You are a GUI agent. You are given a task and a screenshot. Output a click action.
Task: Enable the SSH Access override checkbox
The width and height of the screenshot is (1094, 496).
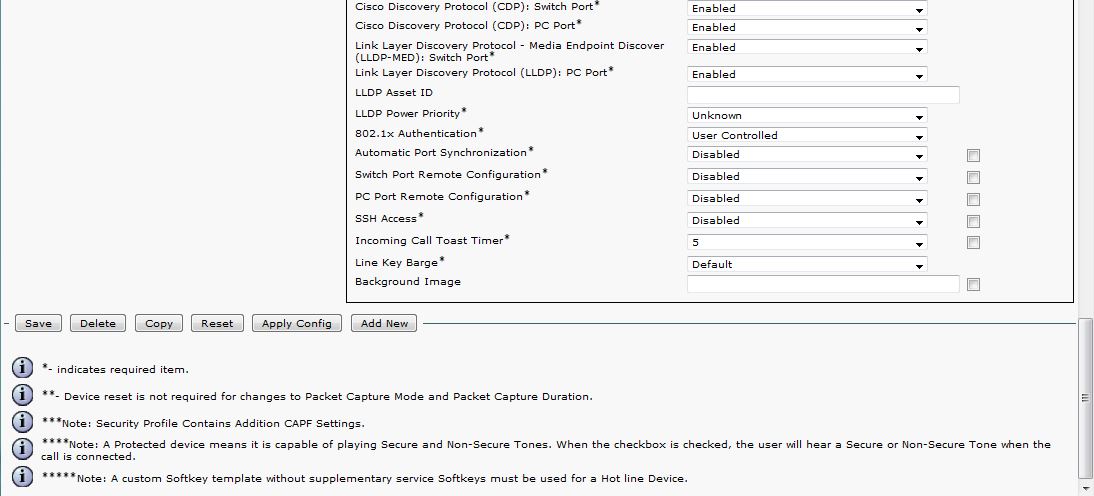pyautogui.click(x=973, y=221)
